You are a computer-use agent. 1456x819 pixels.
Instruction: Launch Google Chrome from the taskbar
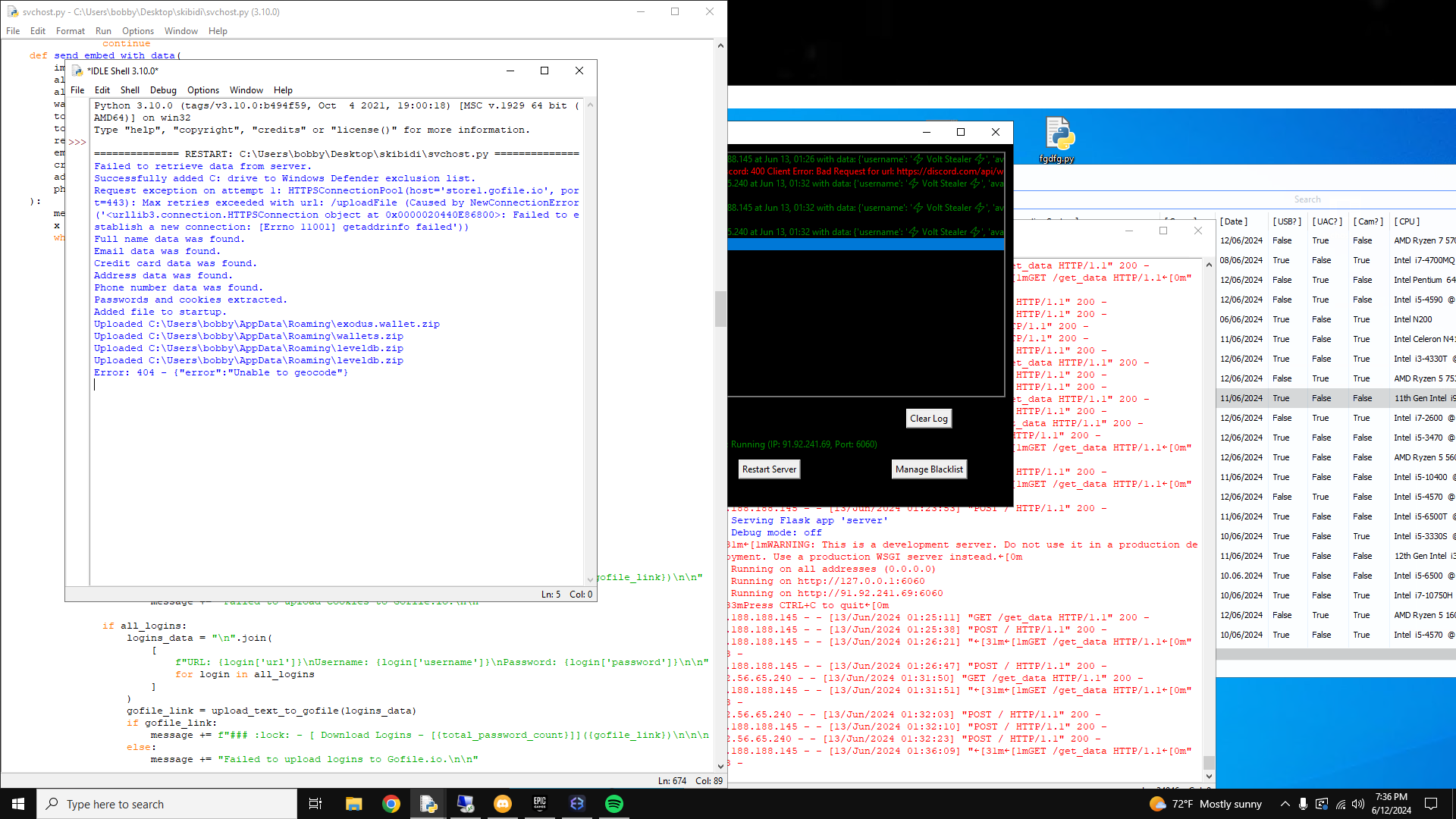coord(391,804)
